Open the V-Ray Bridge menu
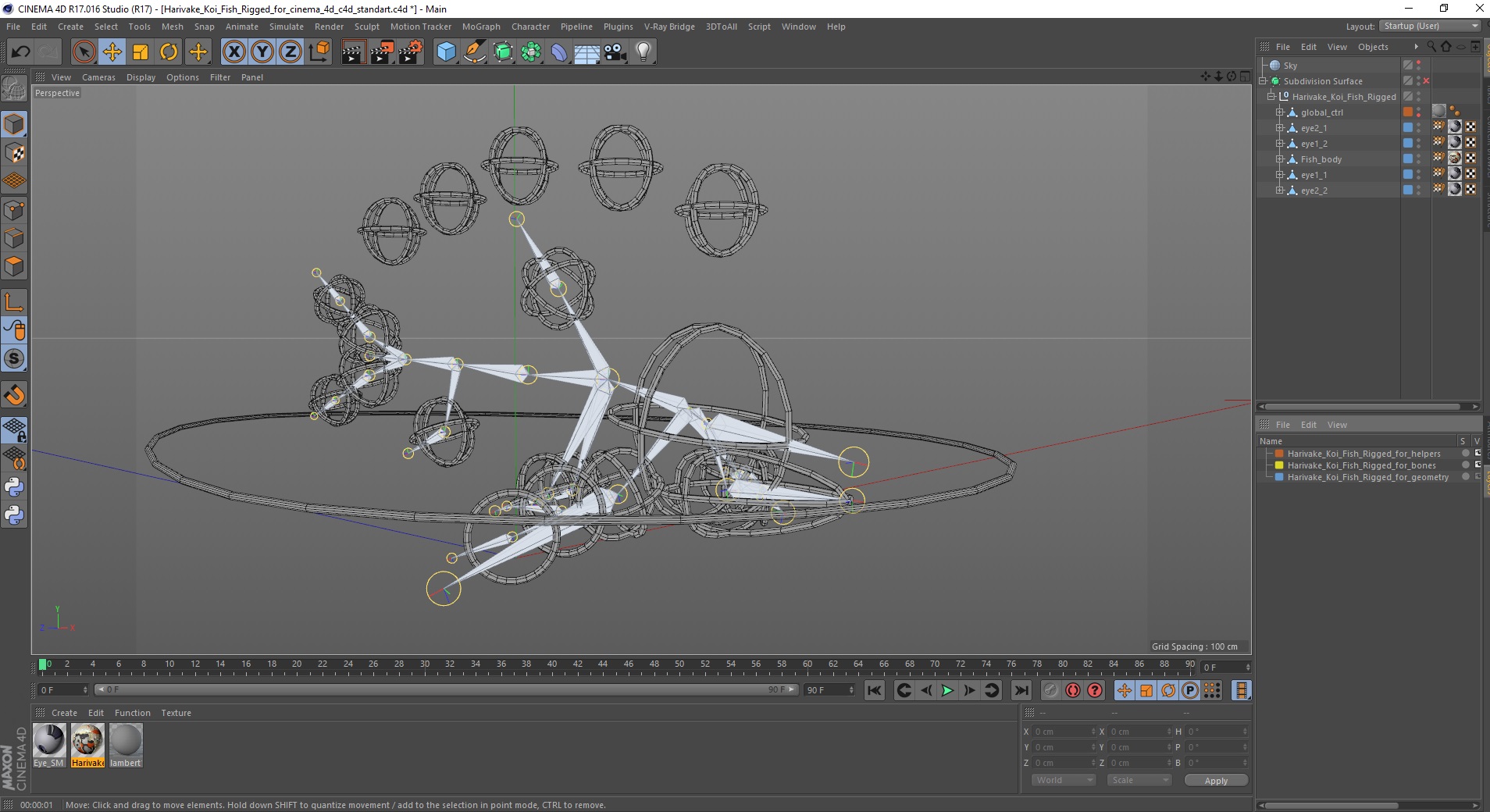The image size is (1490, 812). tap(669, 27)
